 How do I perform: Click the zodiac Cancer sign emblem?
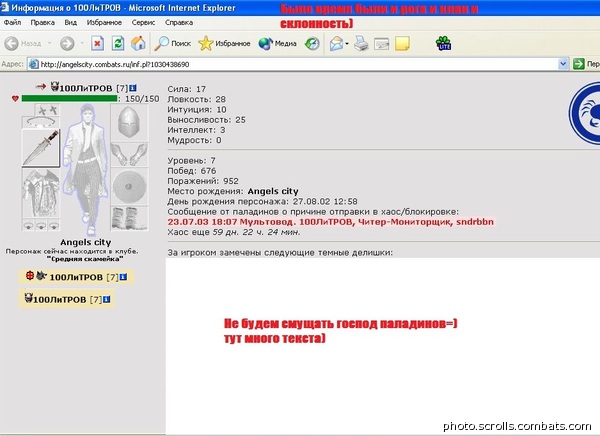[585, 113]
